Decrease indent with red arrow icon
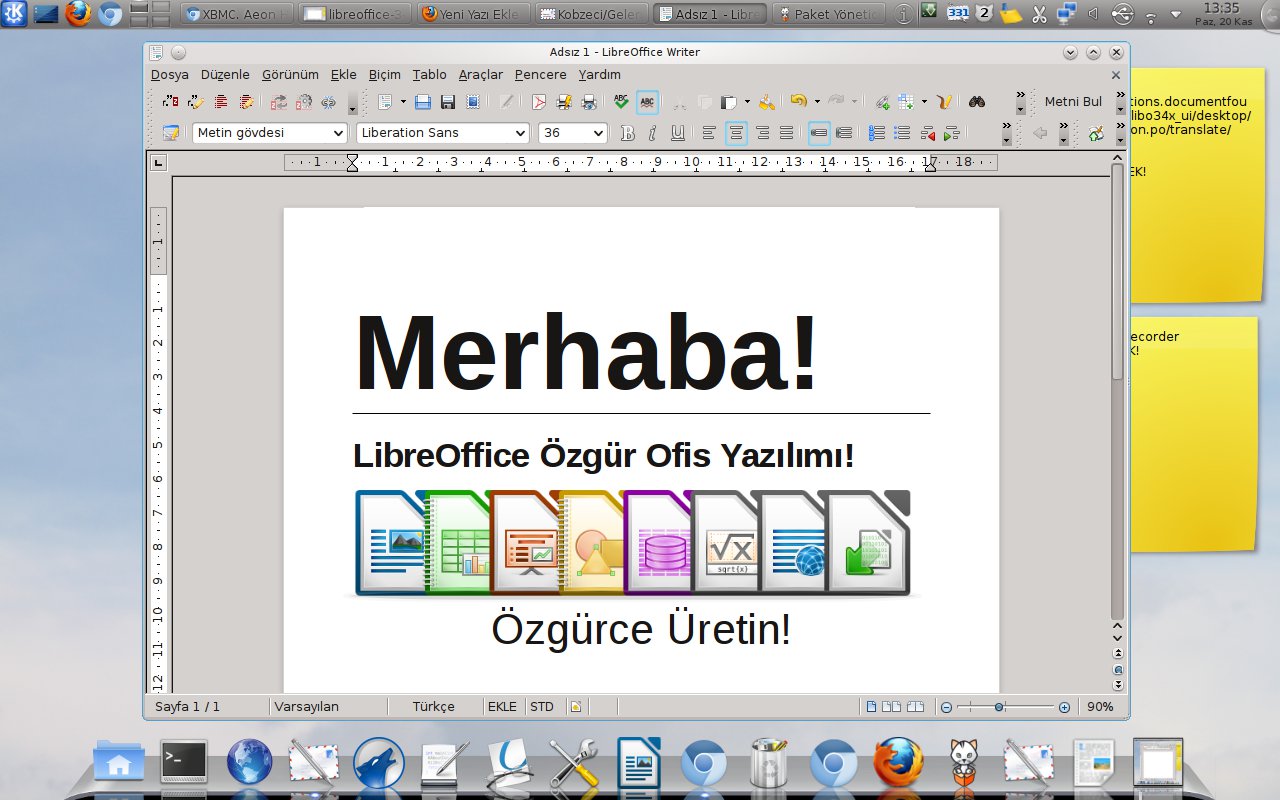Screen dimensions: 1280x800 click(927, 132)
